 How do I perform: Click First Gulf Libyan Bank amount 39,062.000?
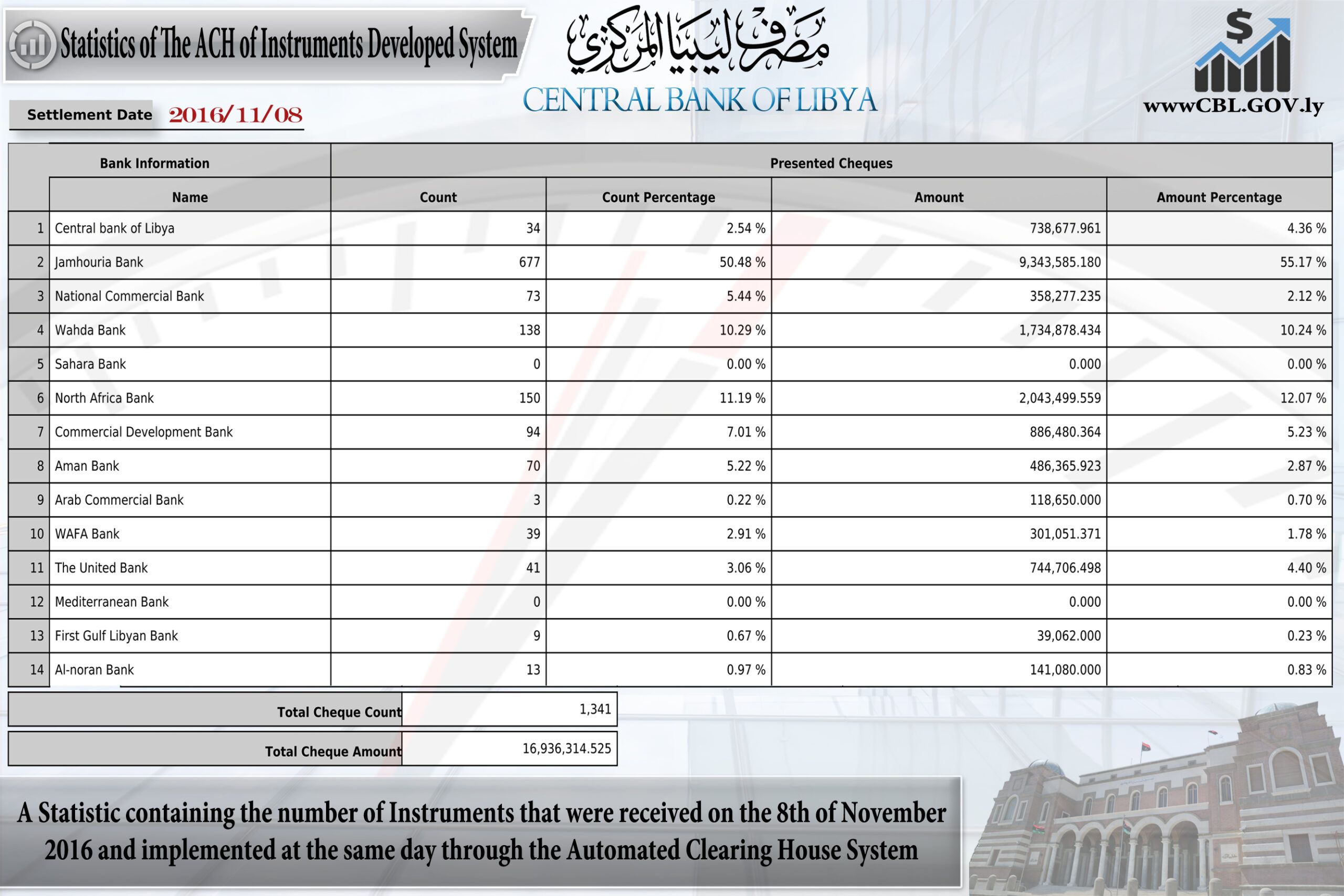[x=1068, y=636]
